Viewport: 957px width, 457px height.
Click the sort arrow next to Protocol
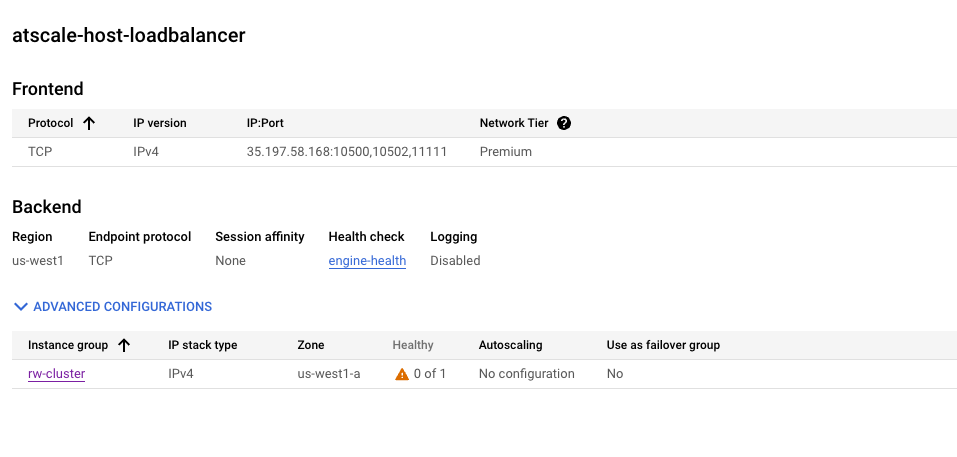point(89,123)
